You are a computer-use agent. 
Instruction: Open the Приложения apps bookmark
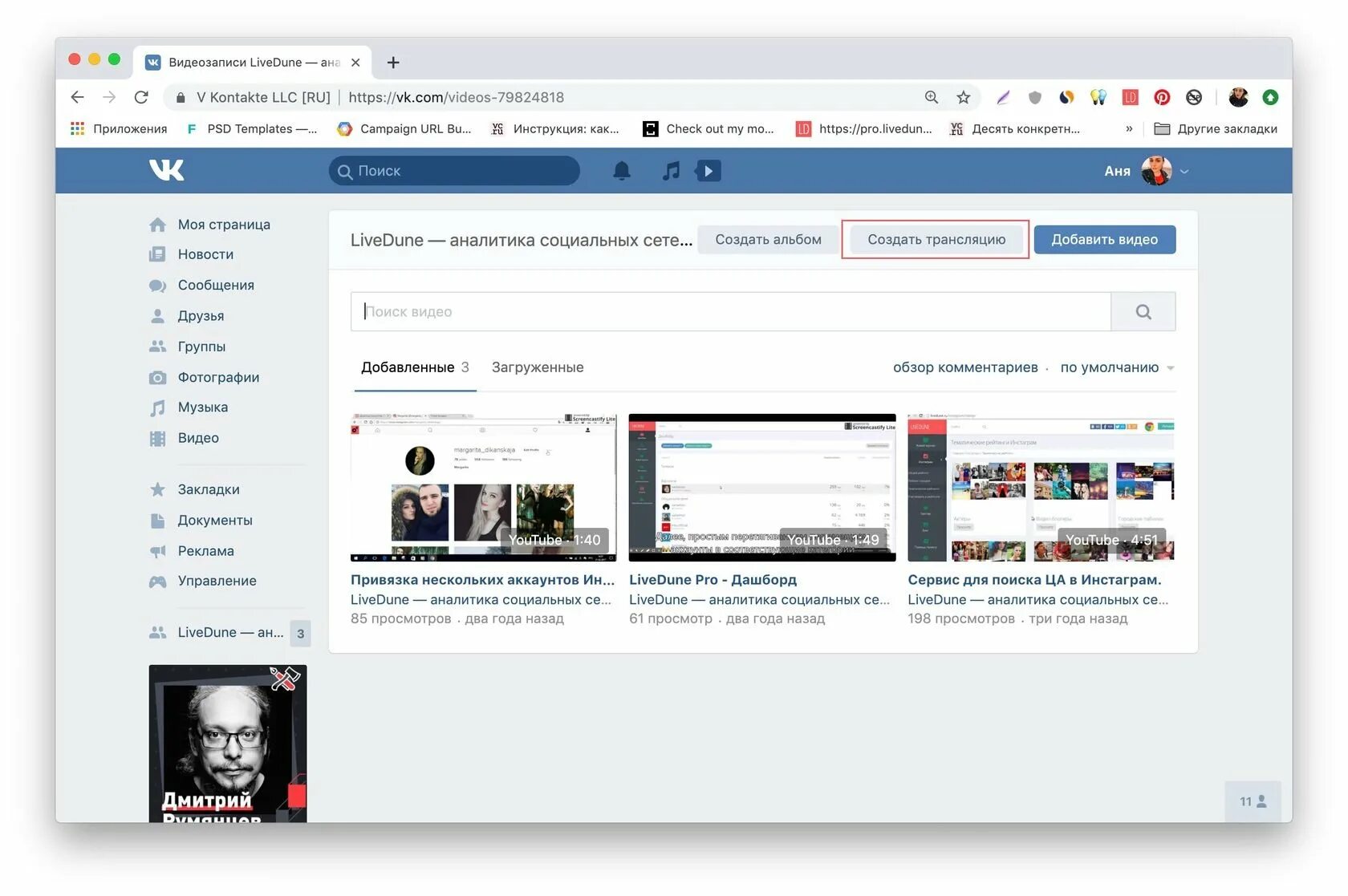click(119, 129)
